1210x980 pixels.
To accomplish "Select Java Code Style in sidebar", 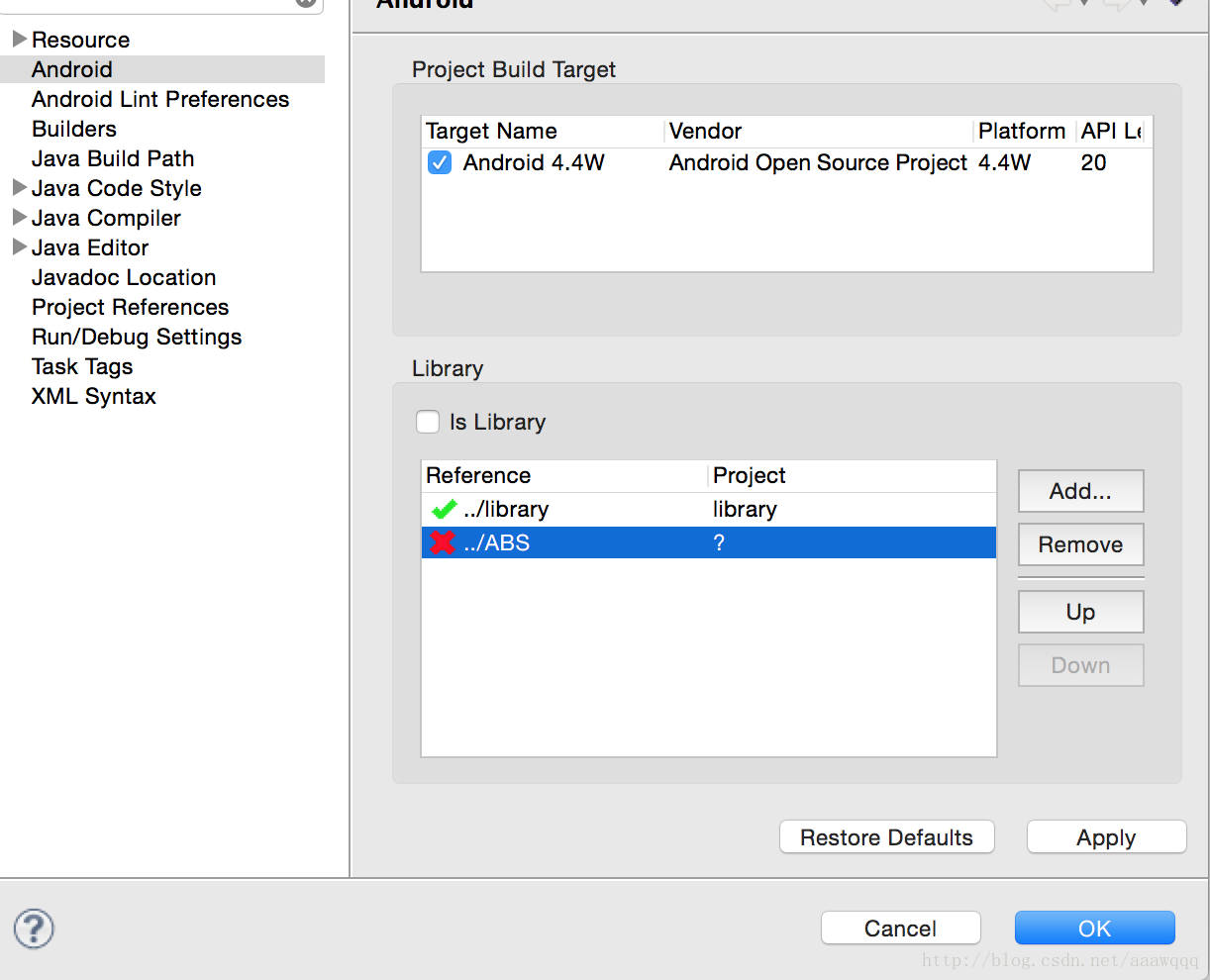I will click(x=117, y=188).
